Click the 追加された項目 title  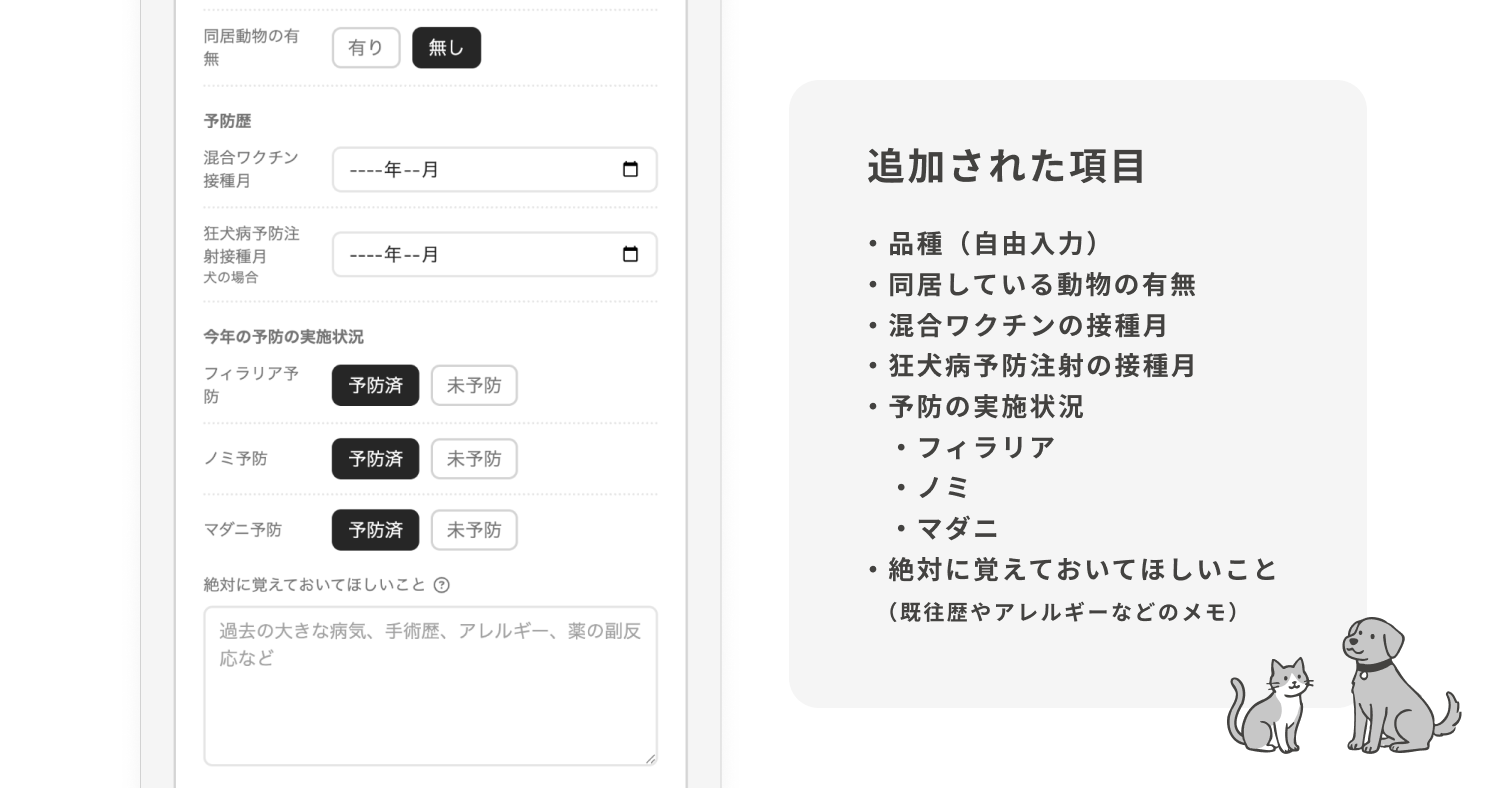point(1006,166)
